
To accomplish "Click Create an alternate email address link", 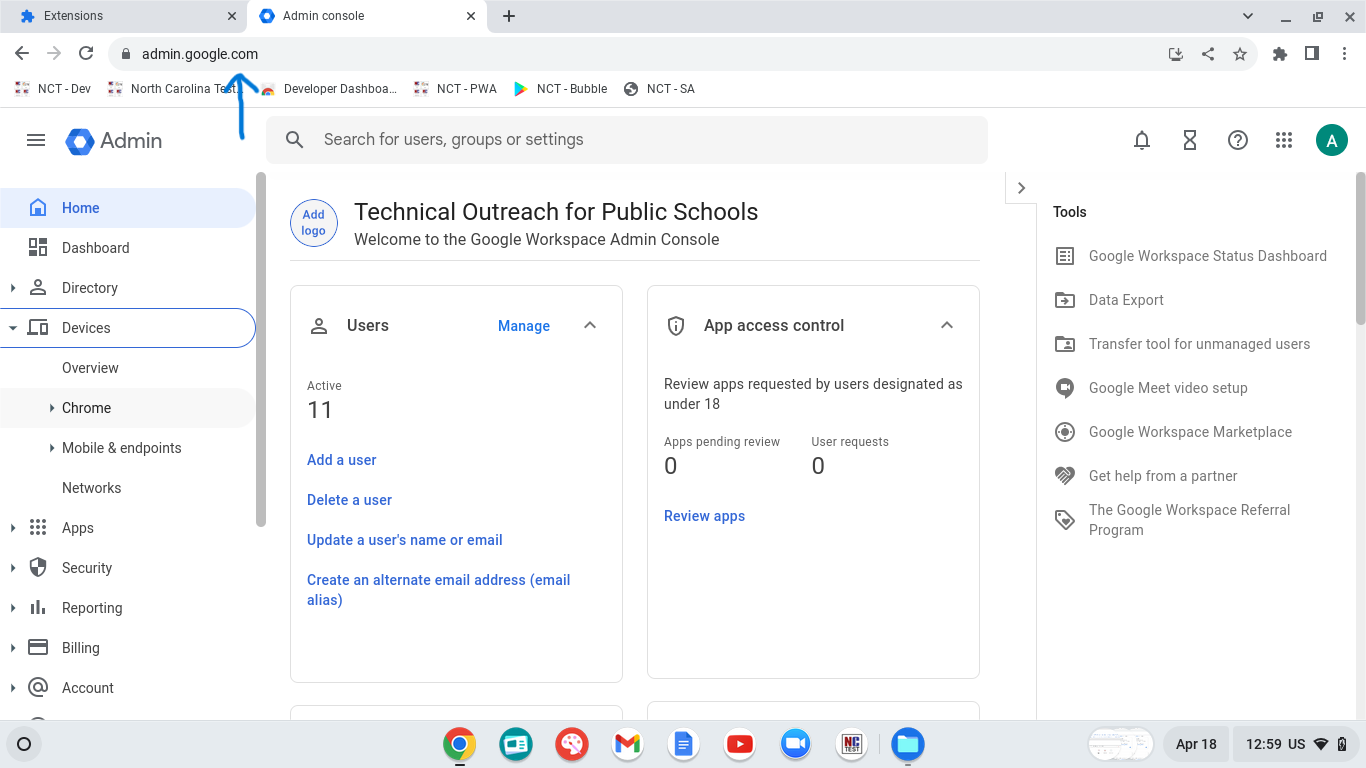I will 439,590.
